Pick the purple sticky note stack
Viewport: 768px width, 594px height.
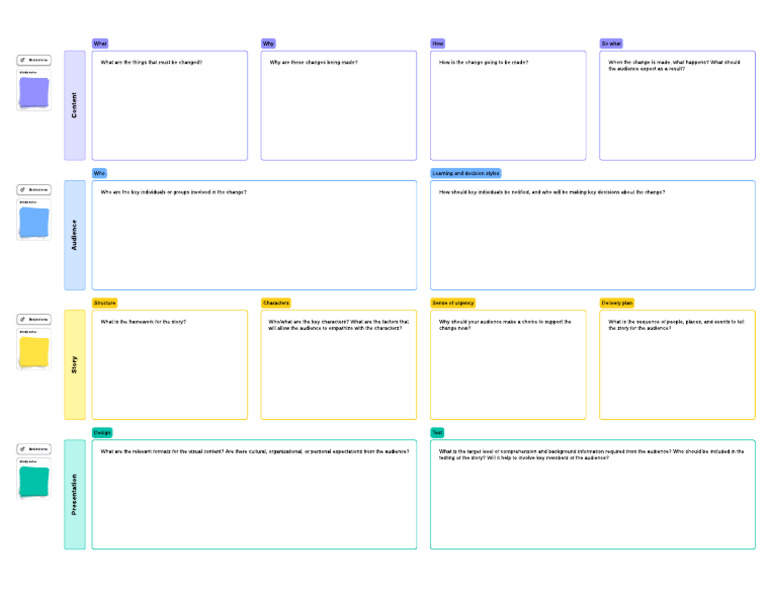pyautogui.click(x=34, y=92)
